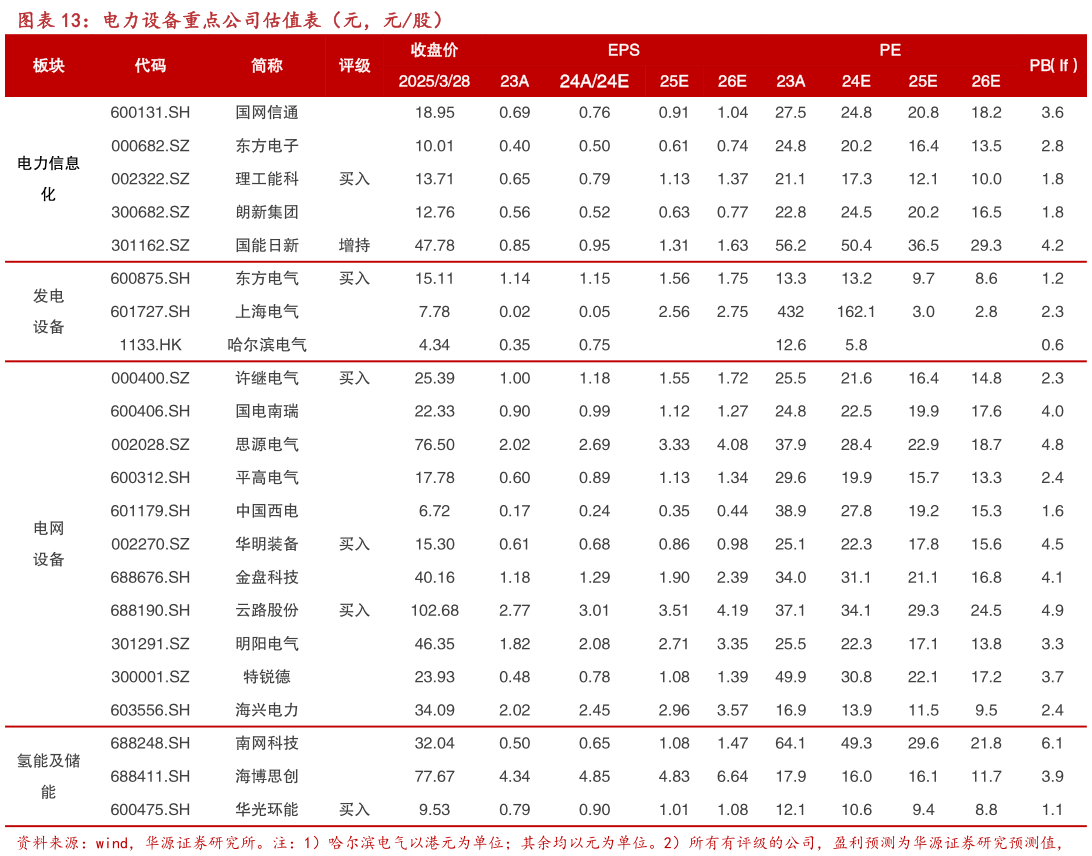The height and width of the screenshot is (856, 1092).
Task: Select company name "特锐德"
Action: click(x=267, y=677)
